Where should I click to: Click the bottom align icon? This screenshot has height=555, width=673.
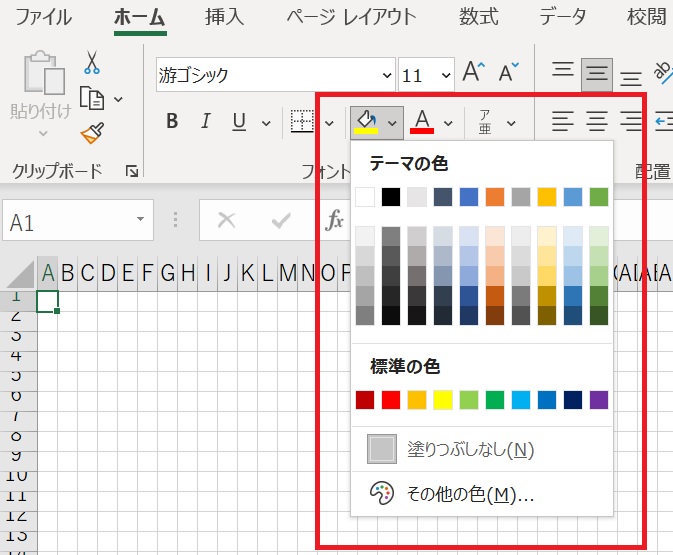631,79
